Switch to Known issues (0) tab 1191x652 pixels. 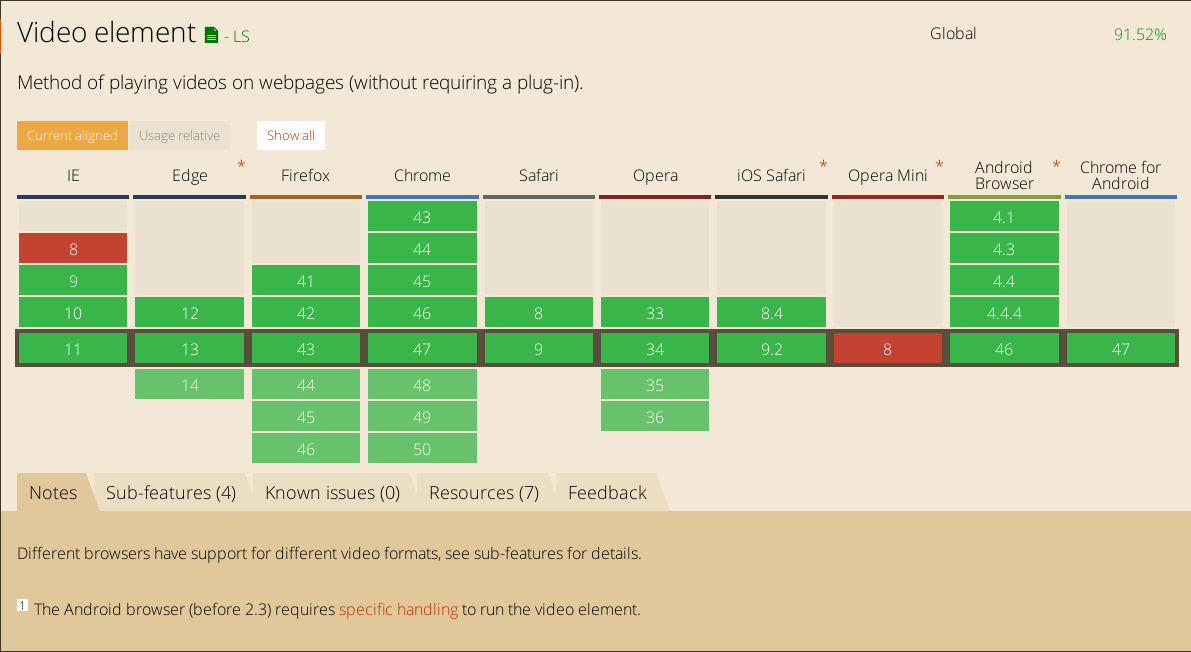click(x=332, y=493)
